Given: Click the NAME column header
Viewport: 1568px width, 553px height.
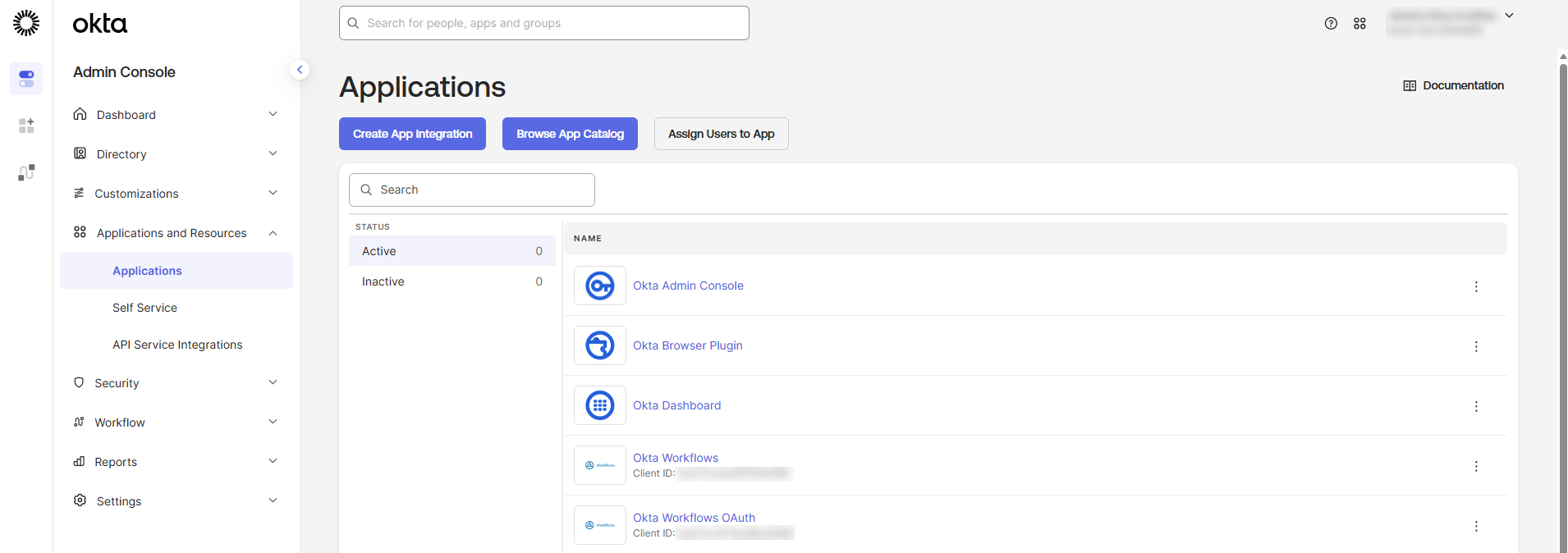Looking at the screenshot, I should 588,239.
